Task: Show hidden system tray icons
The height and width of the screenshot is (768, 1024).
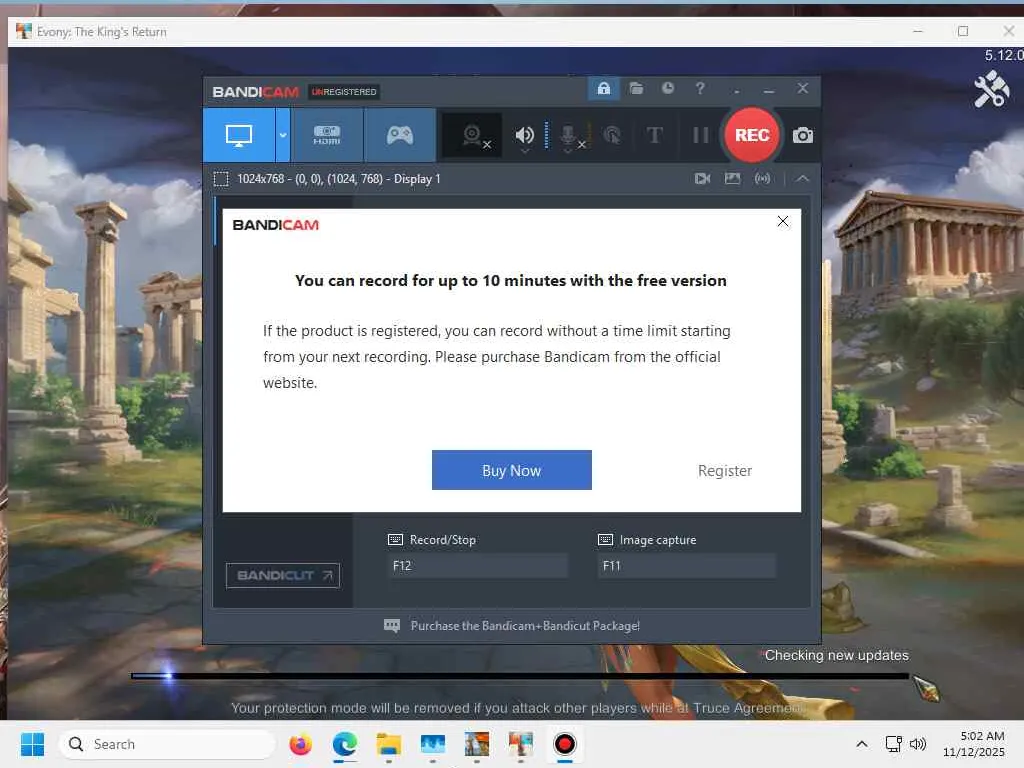Action: click(x=862, y=744)
